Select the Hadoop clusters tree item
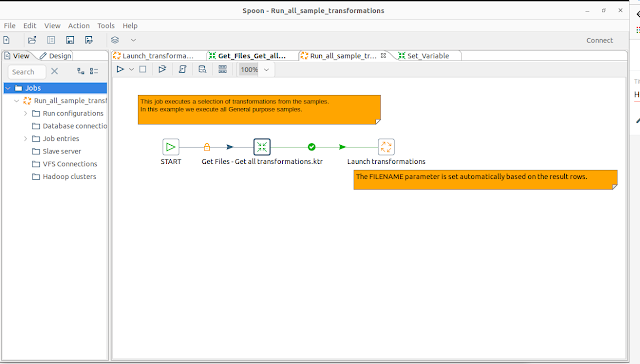Screen dimensions: 640x364 coord(64,177)
